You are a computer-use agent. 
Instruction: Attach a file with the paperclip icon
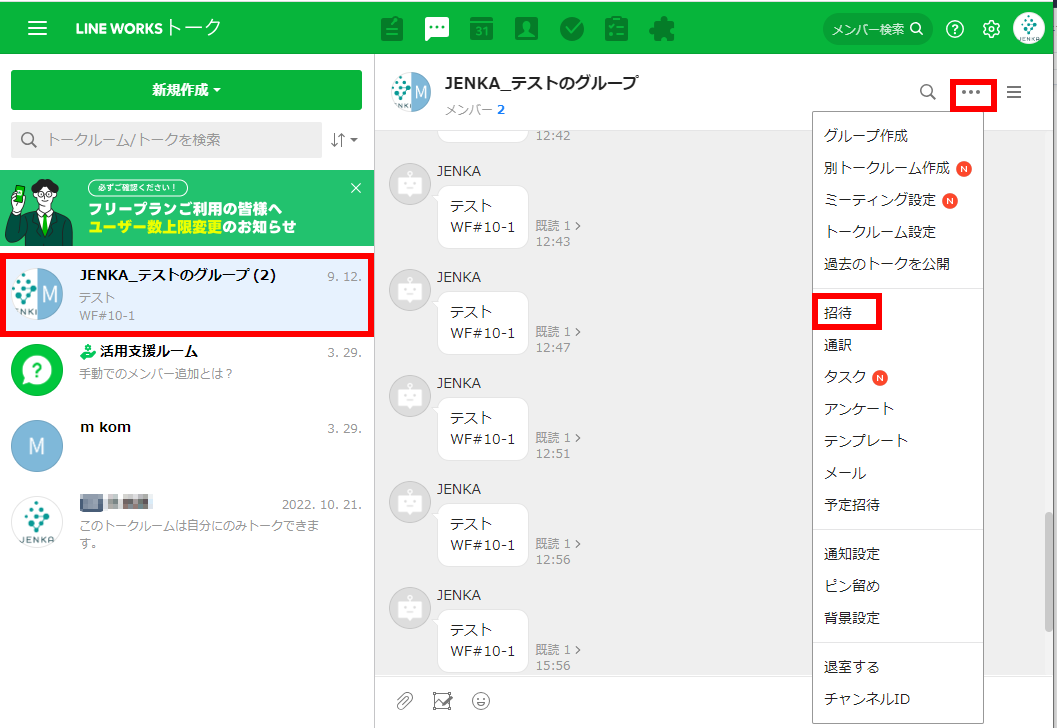click(404, 701)
